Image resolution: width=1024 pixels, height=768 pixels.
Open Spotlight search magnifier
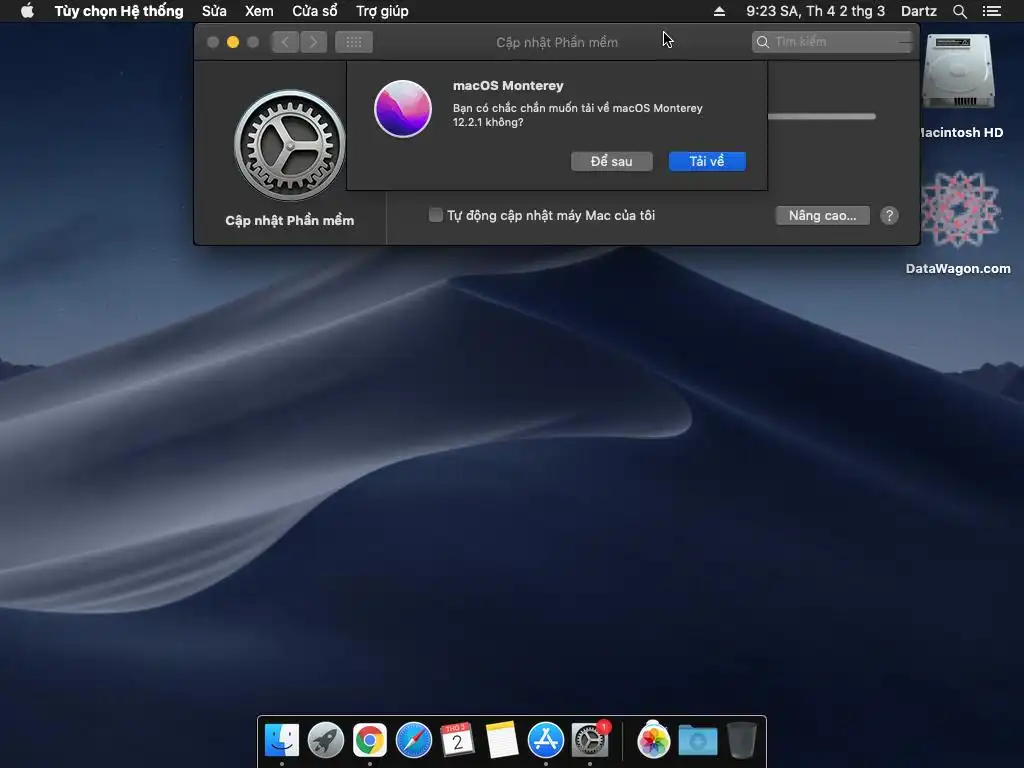[959, 11]
